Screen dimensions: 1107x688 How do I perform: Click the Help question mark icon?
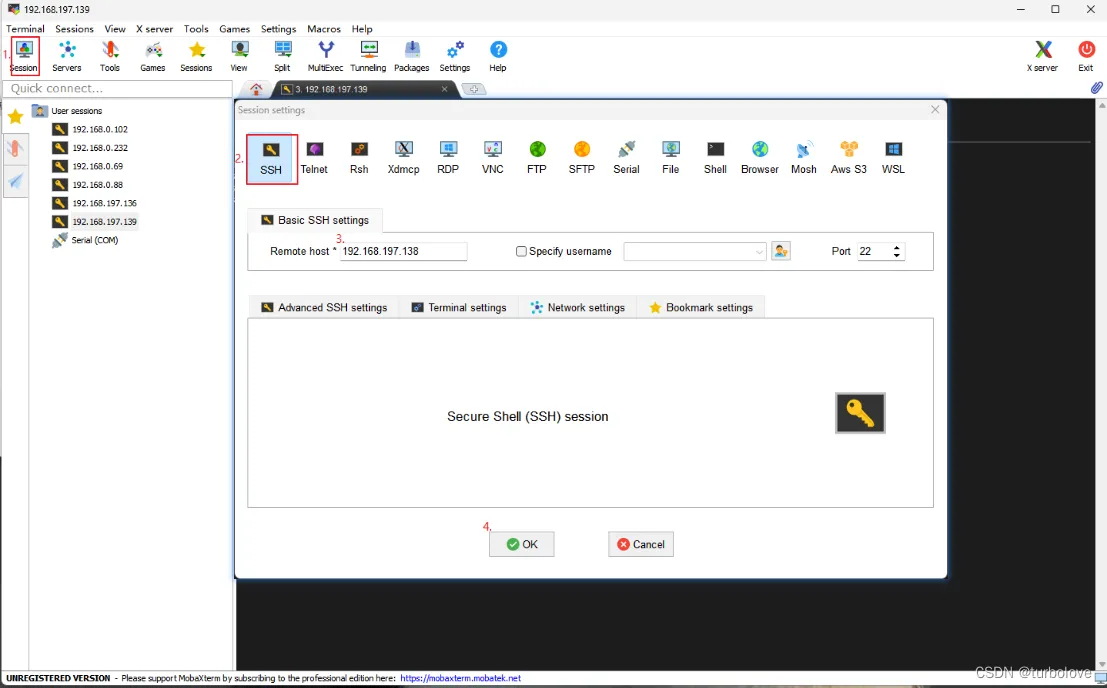(x=498, y=56)
